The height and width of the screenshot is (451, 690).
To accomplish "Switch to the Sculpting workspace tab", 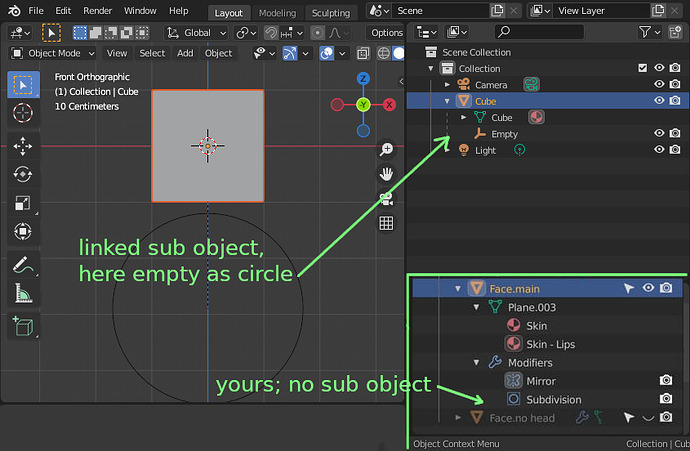I will click(331, 13).
